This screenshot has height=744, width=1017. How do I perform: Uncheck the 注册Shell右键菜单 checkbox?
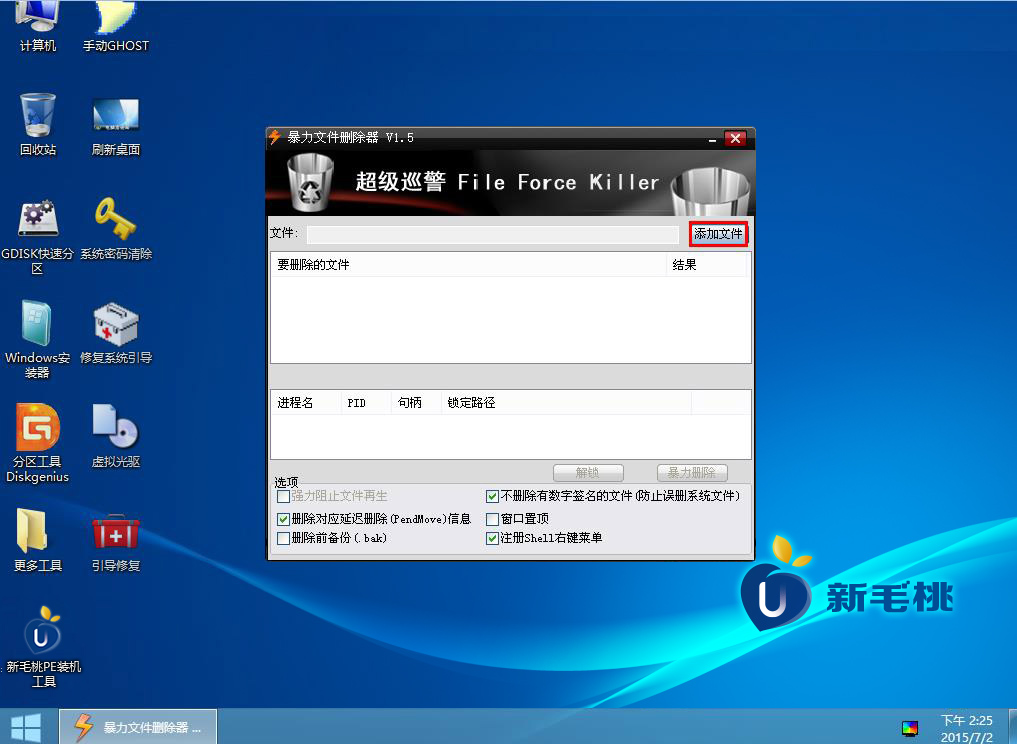point(492,538)
